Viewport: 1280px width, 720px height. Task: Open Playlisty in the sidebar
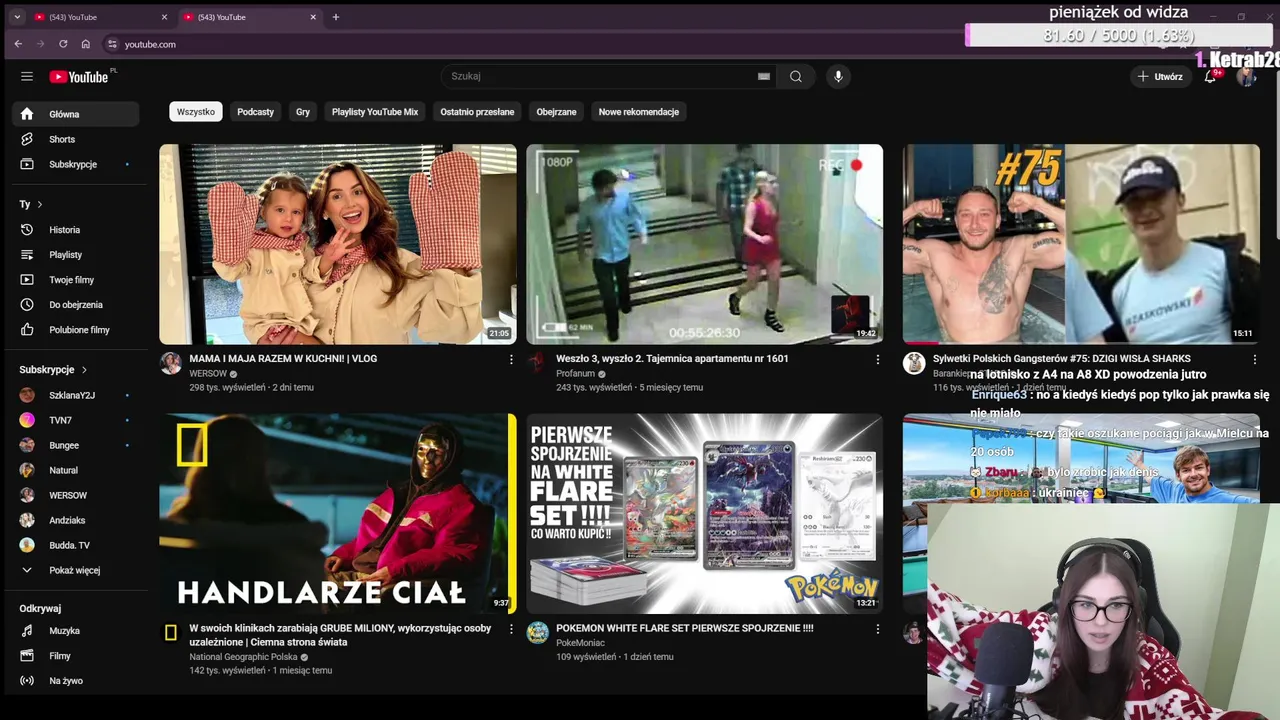75,255
